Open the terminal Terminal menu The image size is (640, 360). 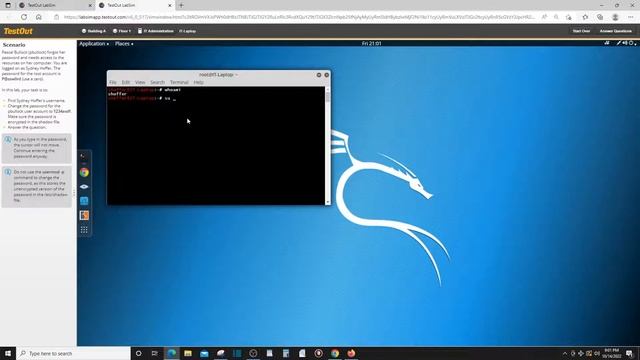179,82
